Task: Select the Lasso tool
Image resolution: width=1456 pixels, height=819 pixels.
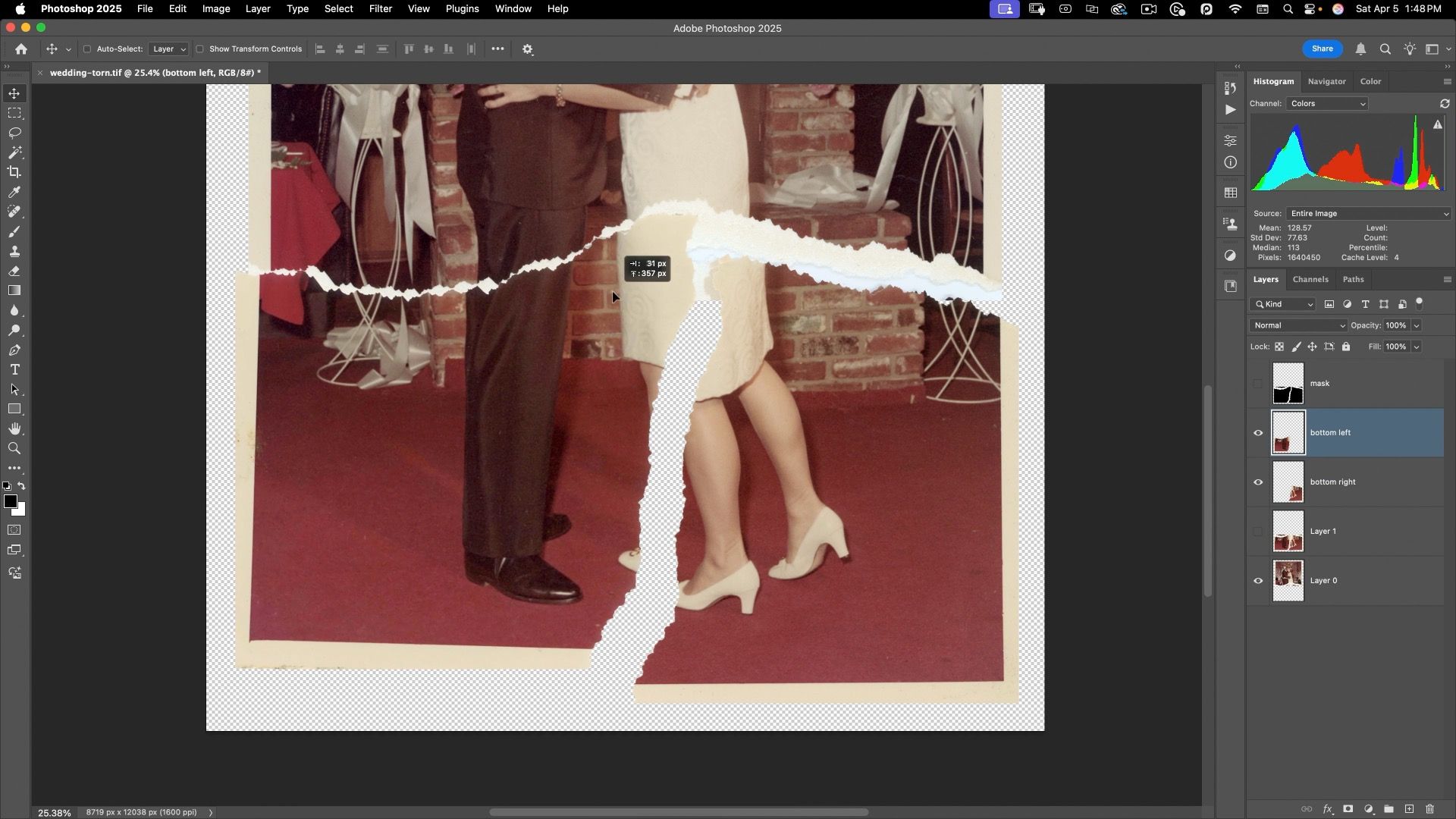Action: tap(14, 133)
